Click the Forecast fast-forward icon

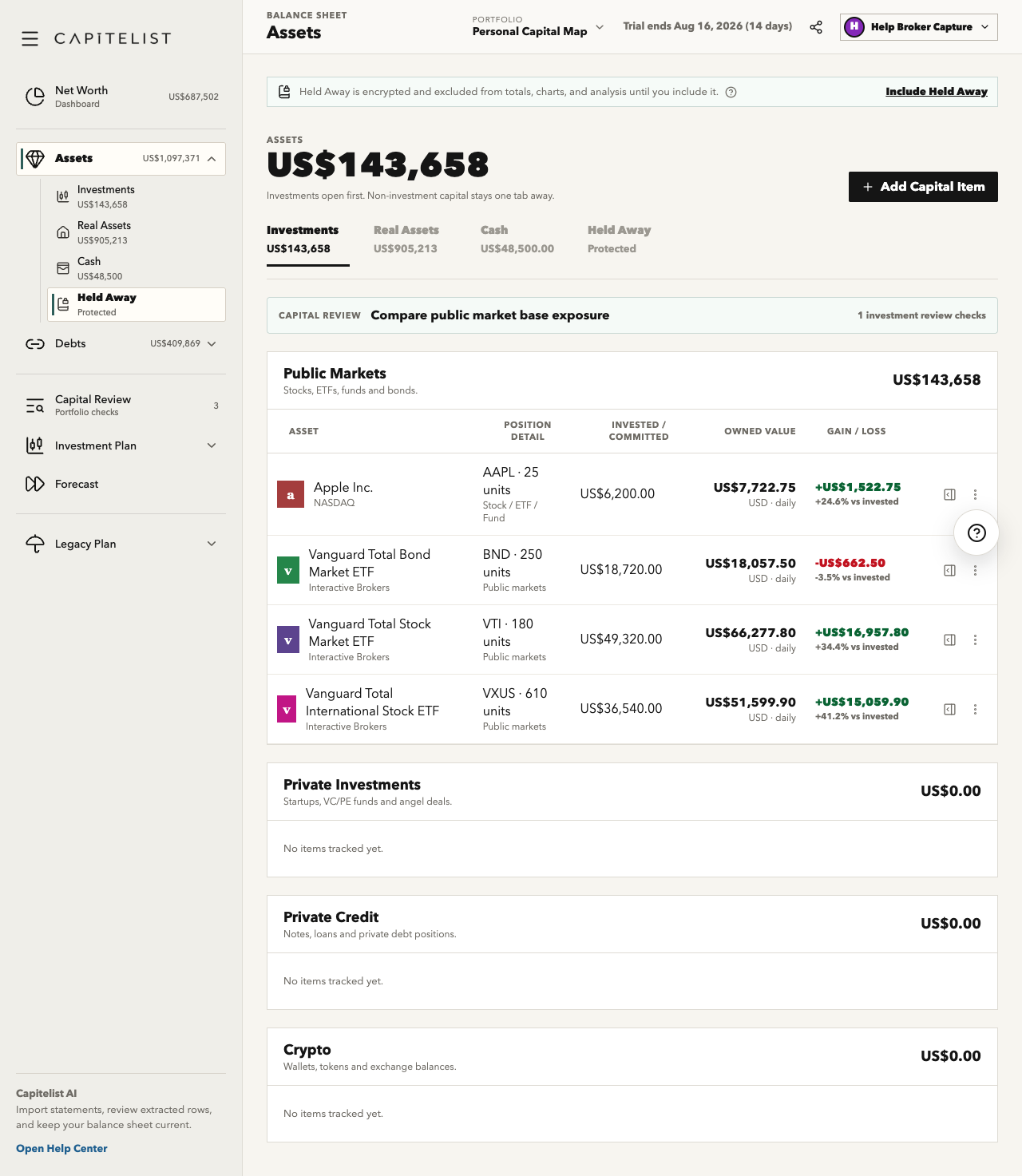(x=35, y=484)
